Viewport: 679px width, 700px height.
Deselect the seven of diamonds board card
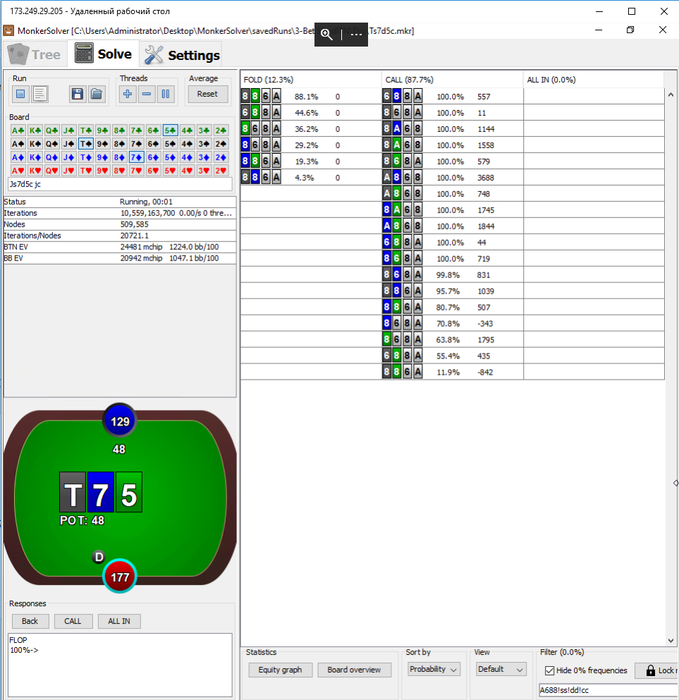pos(137,157)
